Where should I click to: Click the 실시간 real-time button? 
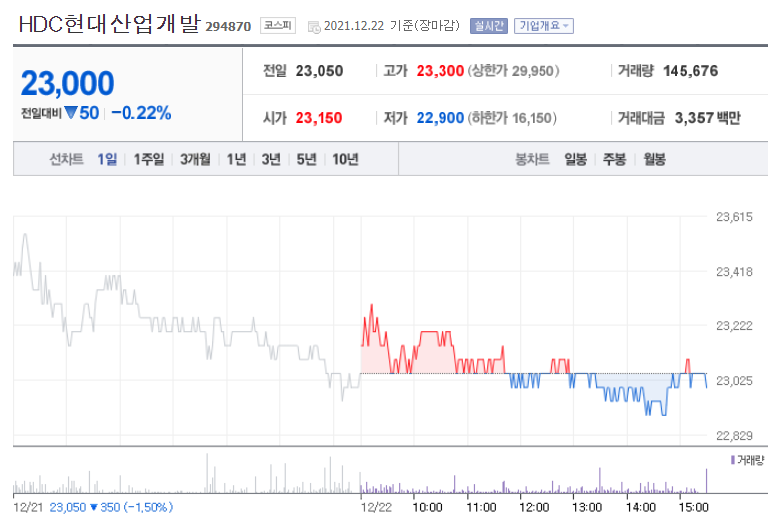488,26
